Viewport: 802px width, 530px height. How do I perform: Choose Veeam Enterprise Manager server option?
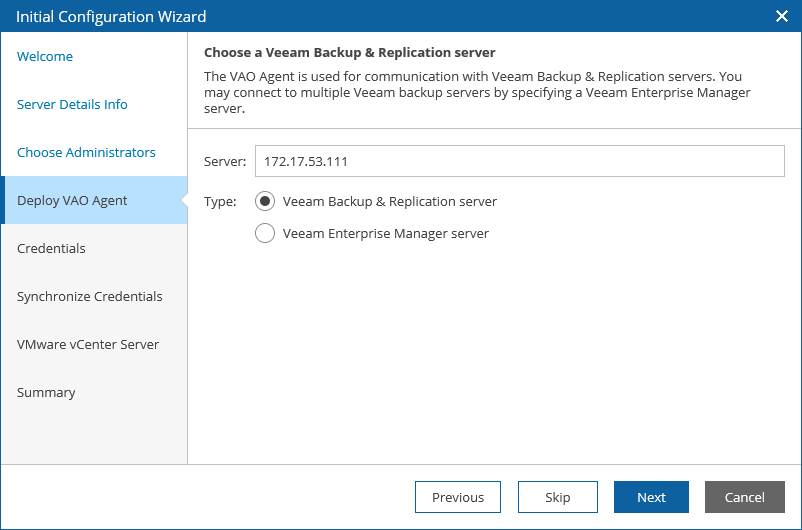tap(265, 233)
